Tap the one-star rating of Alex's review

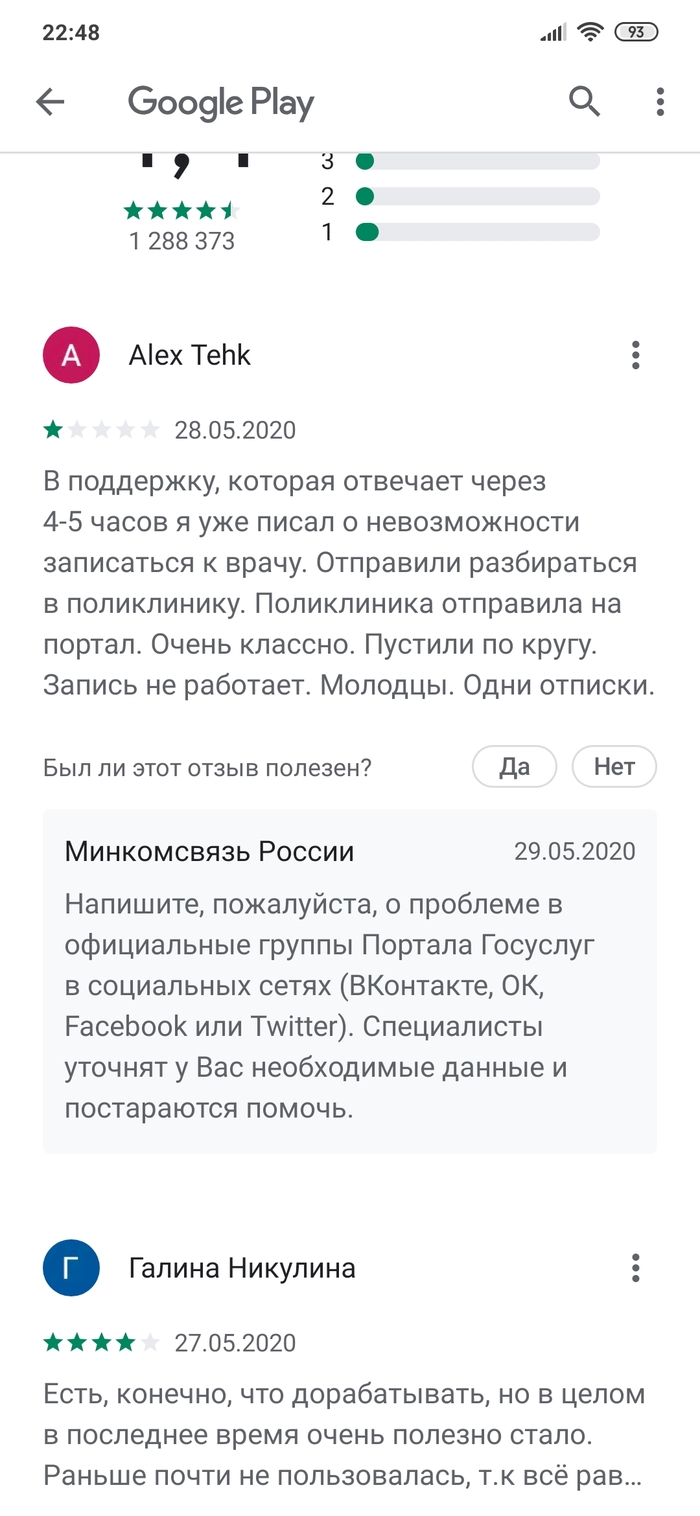pos(101,430)
